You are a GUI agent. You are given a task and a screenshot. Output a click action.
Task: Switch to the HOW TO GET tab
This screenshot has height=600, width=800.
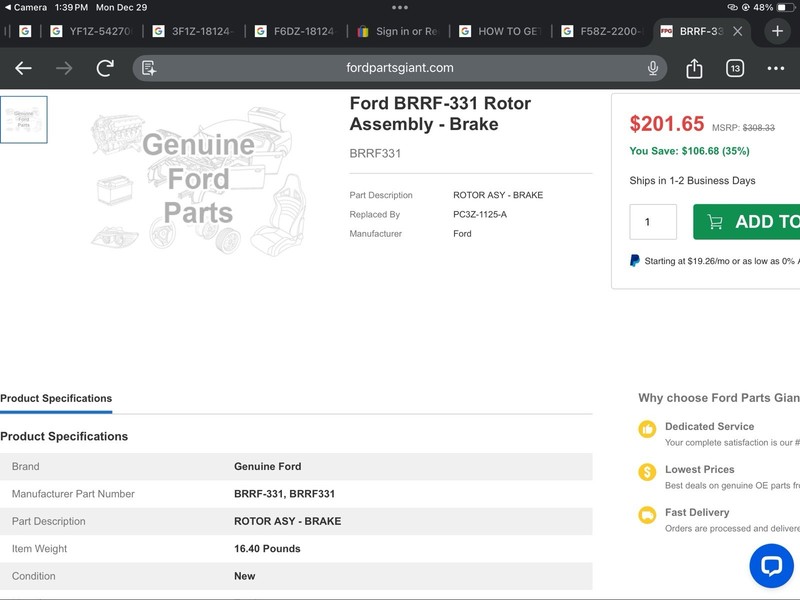(500, 31)
